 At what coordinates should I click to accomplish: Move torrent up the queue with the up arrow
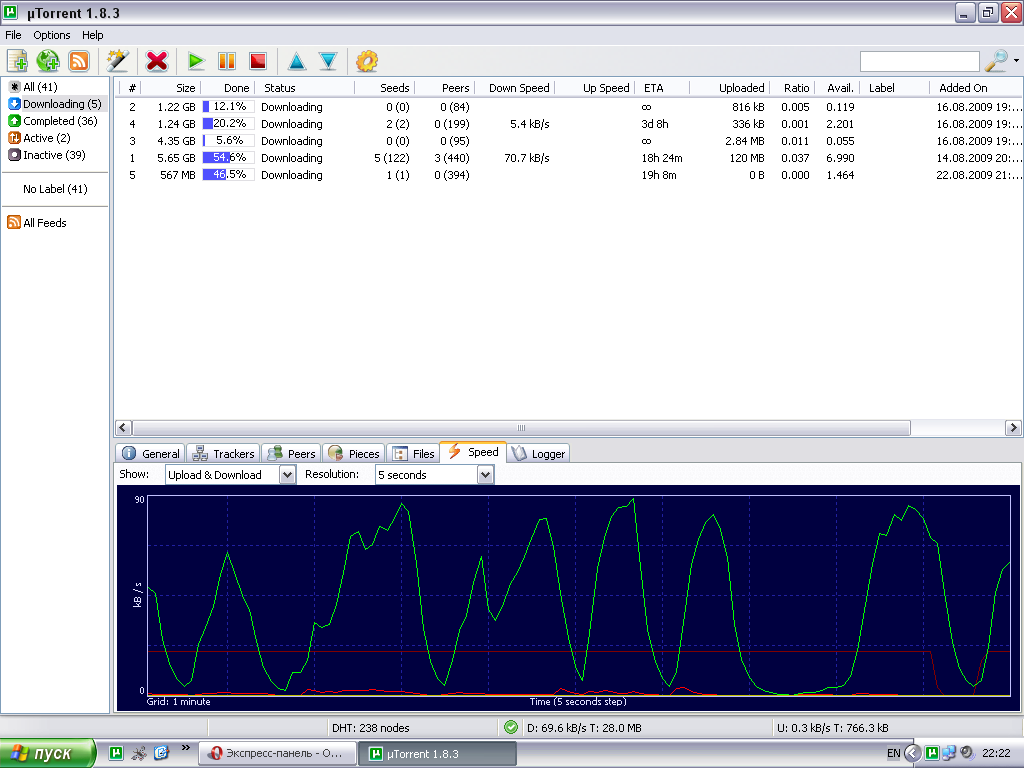coord(297,61)
